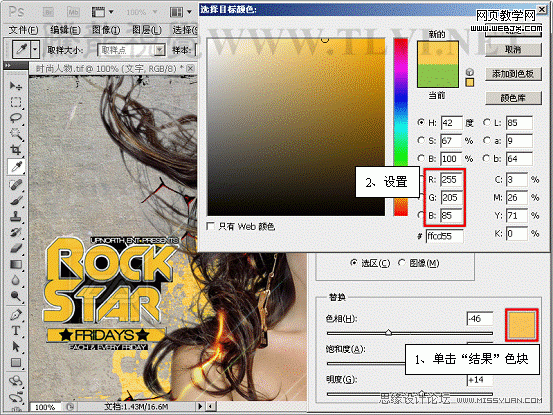Image resolution: width=553 pixels, height=415 pixels.
Task: Select the L lightness radio button
Action: (487, 122)
